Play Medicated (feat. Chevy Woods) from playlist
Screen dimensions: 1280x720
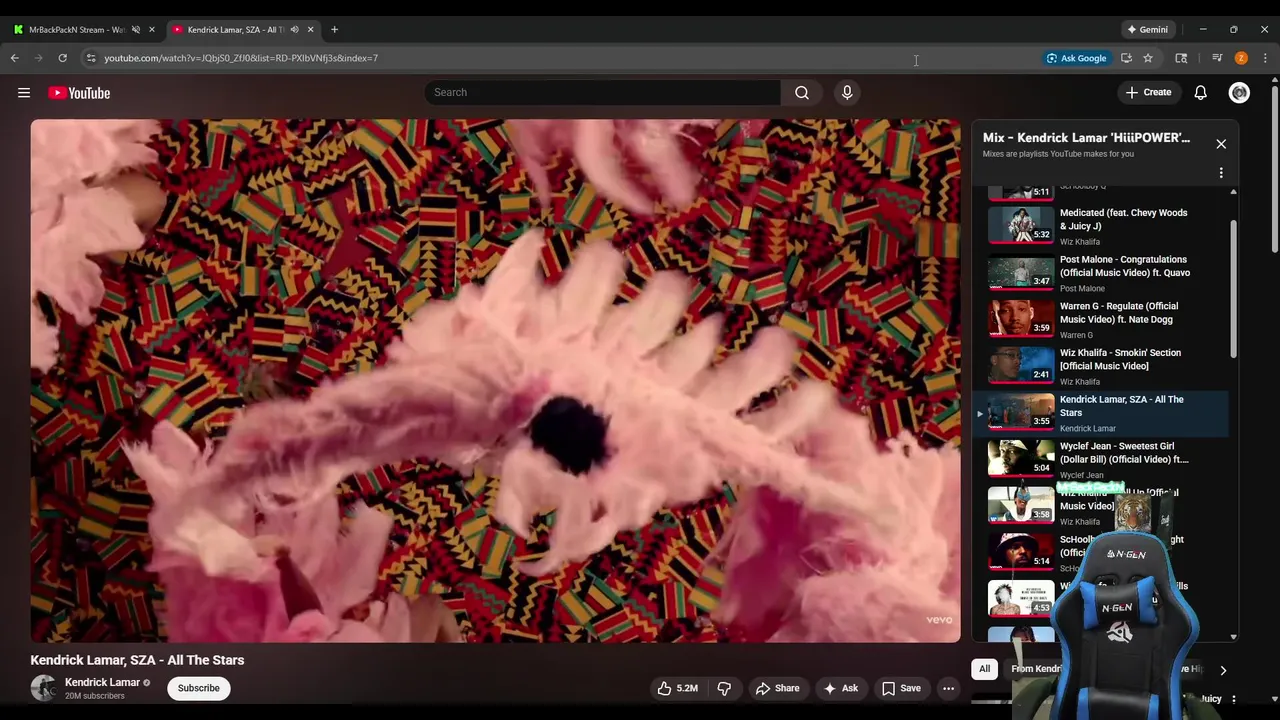point(1102,226)
